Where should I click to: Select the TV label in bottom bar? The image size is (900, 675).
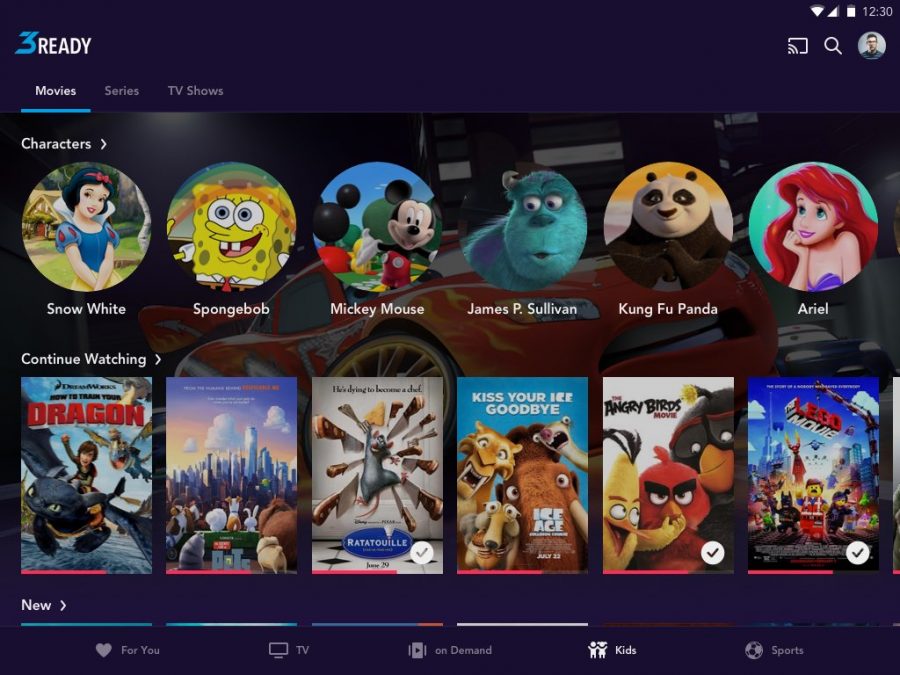tap(302, 650)
